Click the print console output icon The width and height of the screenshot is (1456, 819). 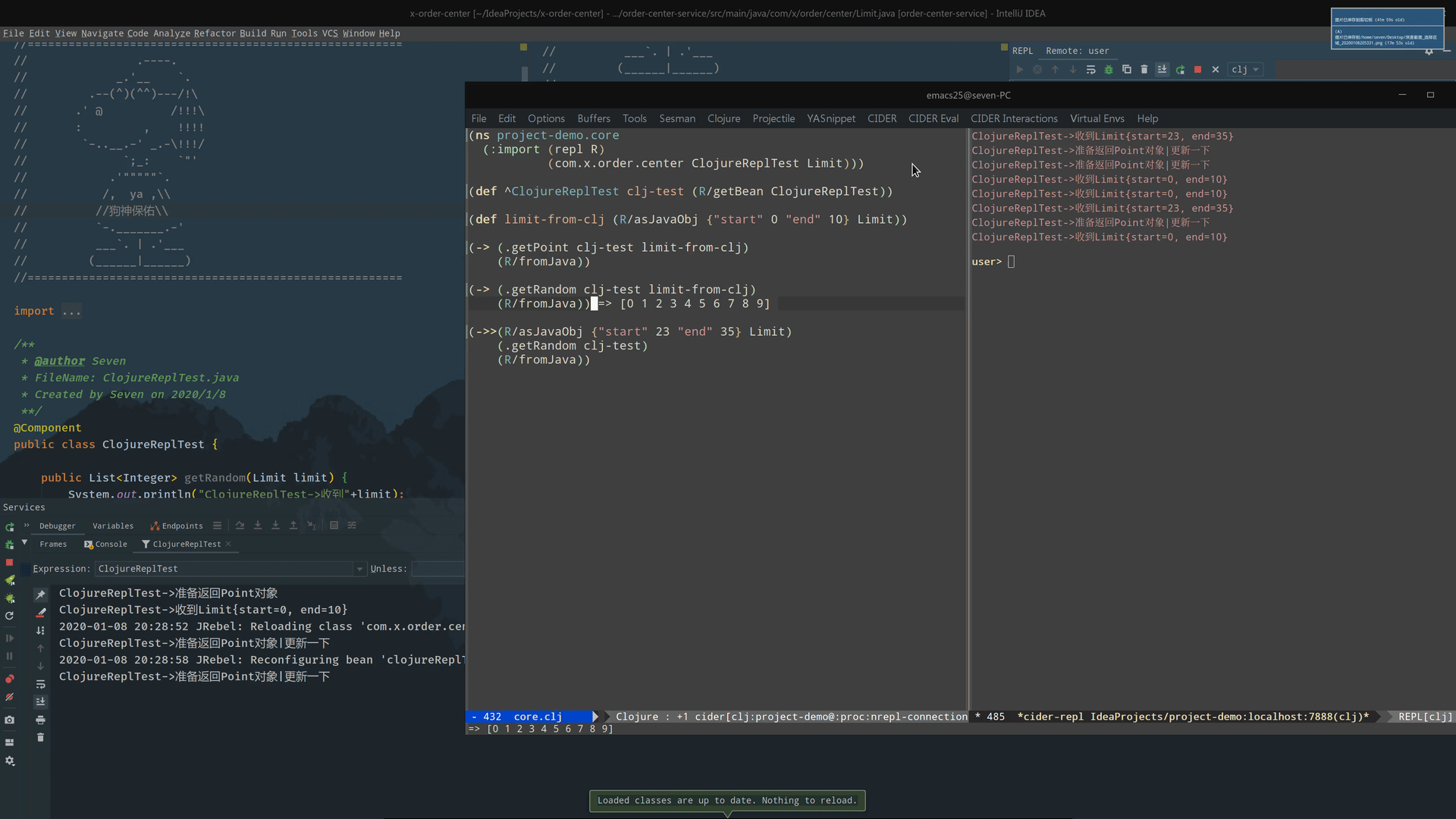40,720
